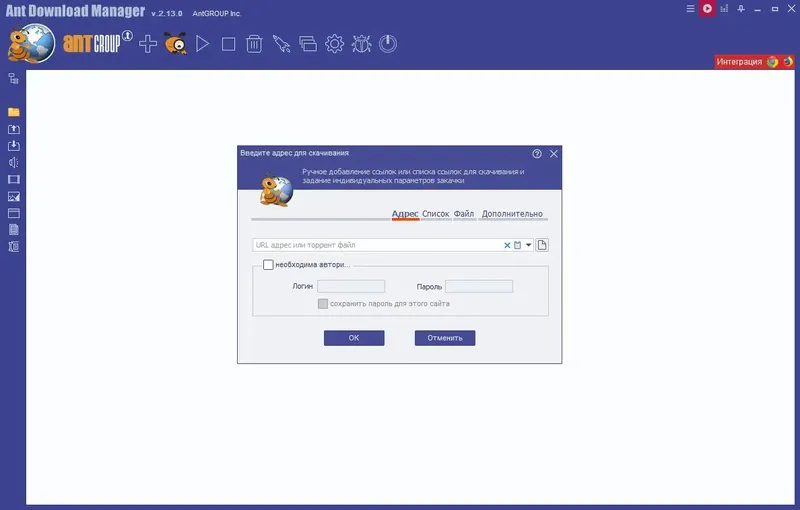Click the Логин input field

click(351, 287)
